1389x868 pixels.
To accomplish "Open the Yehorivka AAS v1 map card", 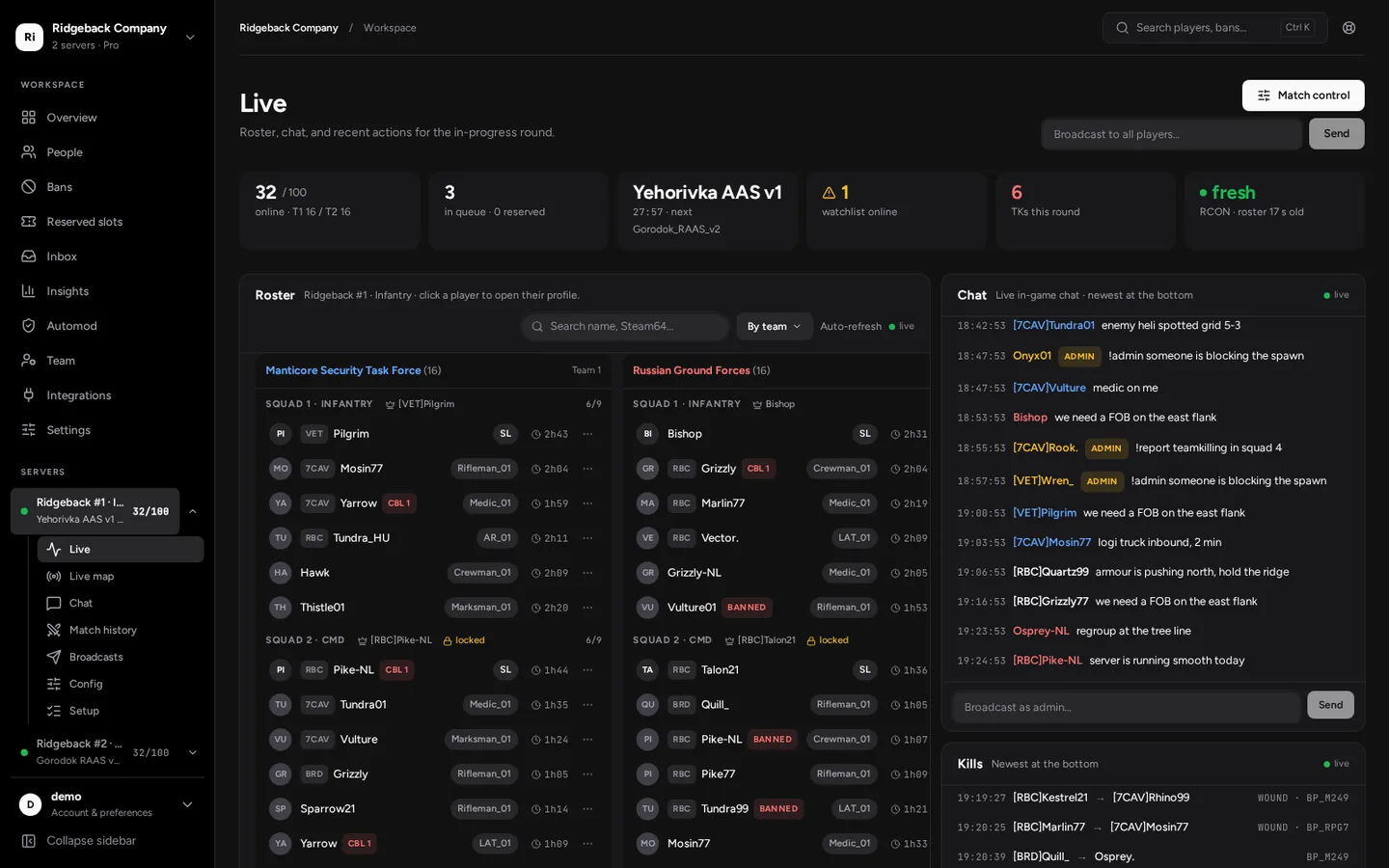I will pyautogui.click(x=708, y=211).
